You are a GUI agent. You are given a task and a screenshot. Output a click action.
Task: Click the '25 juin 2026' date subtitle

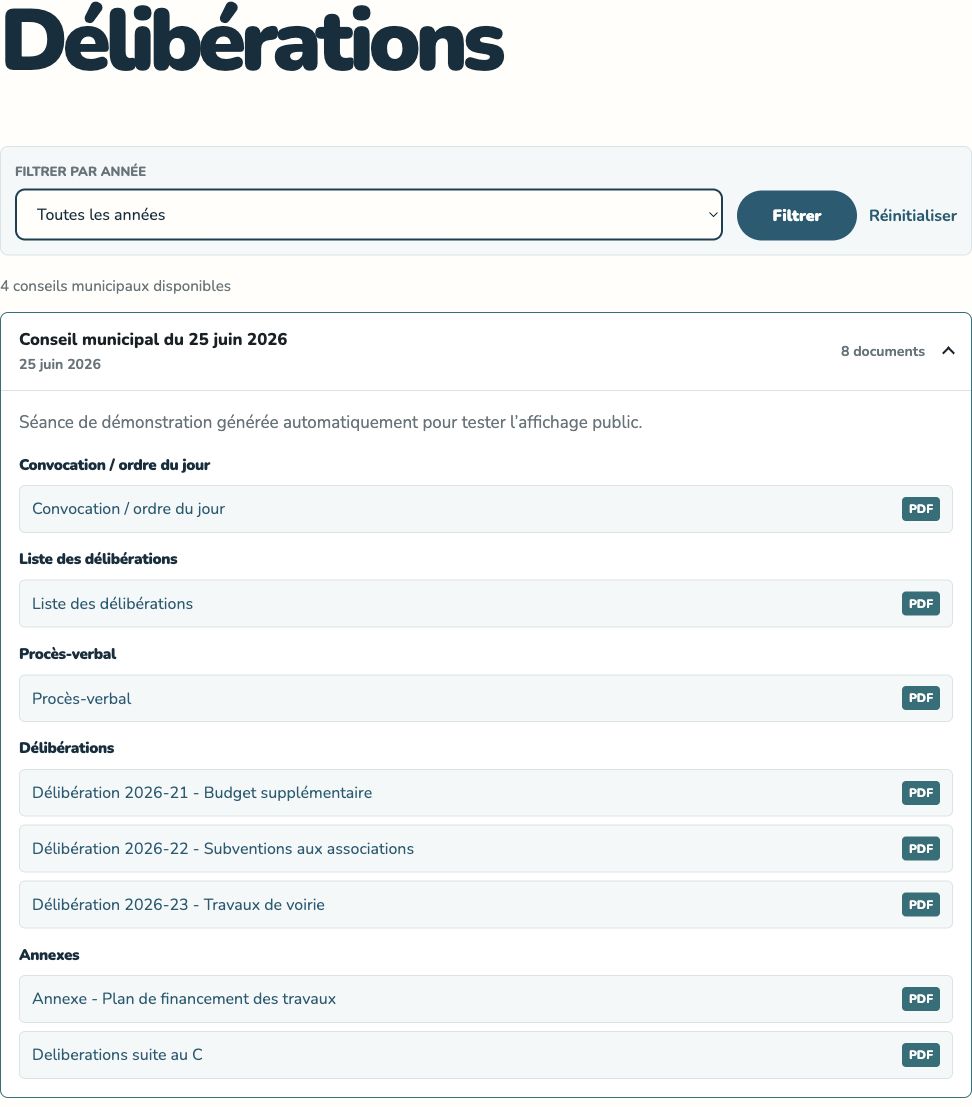click(60, 364)
